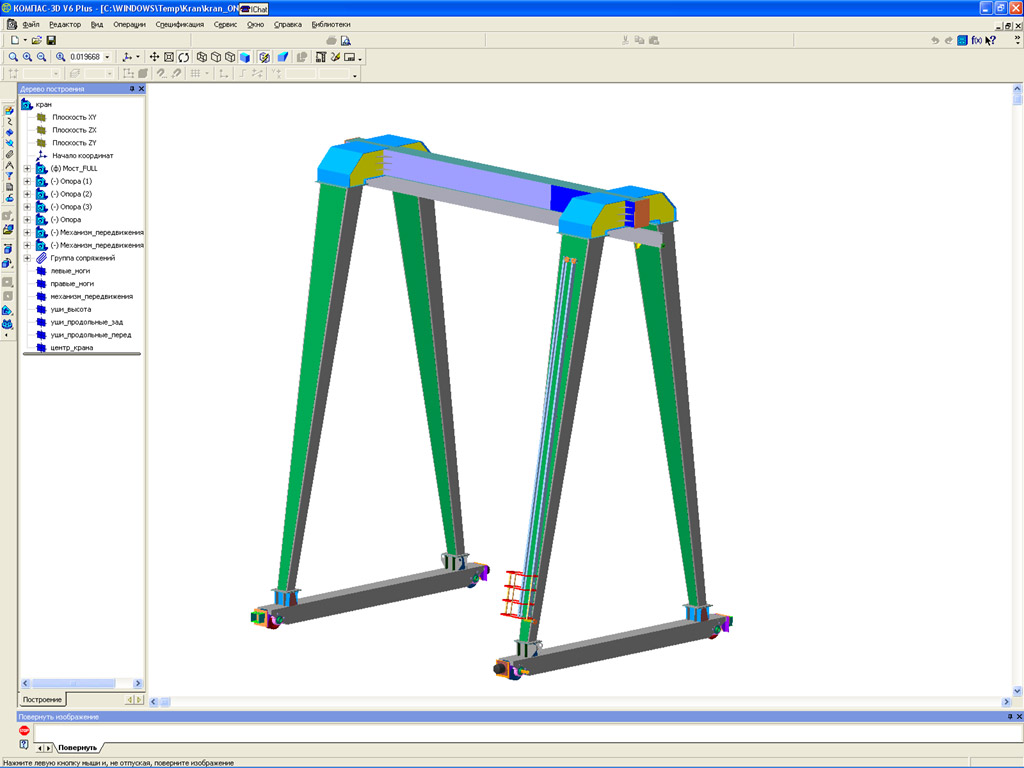This screenshot has height=768, width=1024.
Task: Toggle shaded rendering display mode
Action: point(245,57)
